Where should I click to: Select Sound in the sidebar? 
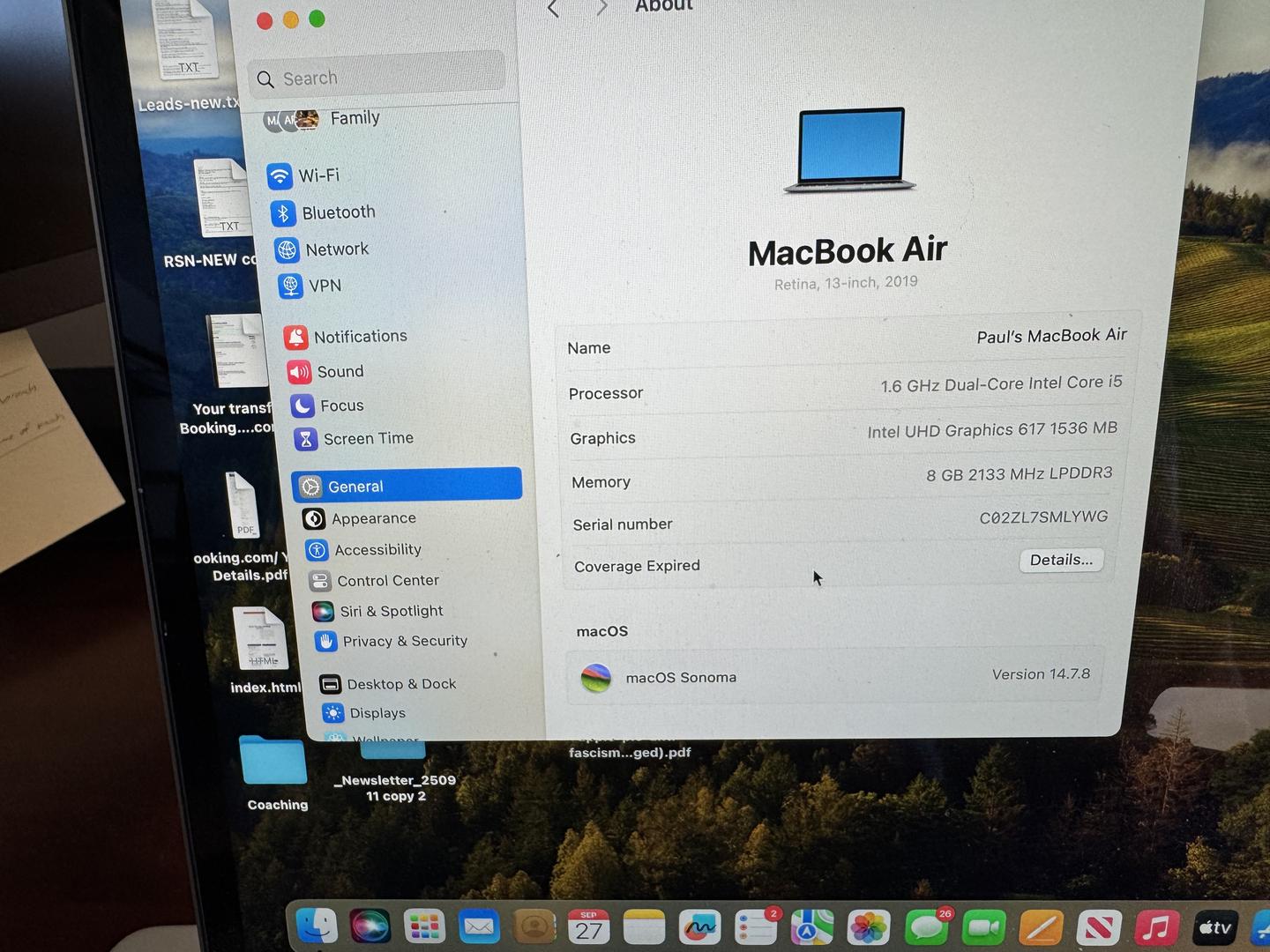[325, 371]
